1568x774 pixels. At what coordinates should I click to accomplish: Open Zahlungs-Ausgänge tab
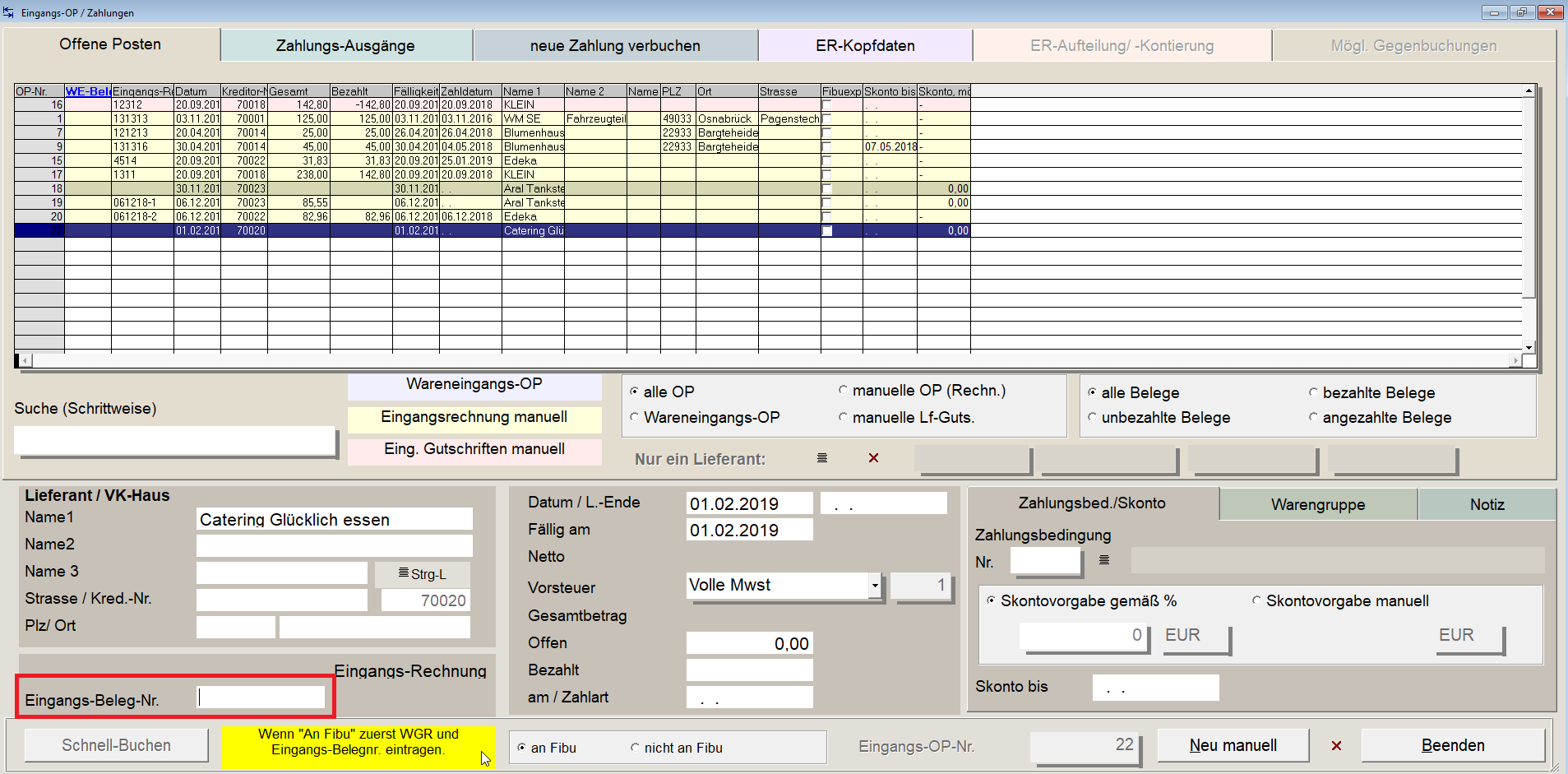[345, 45]
